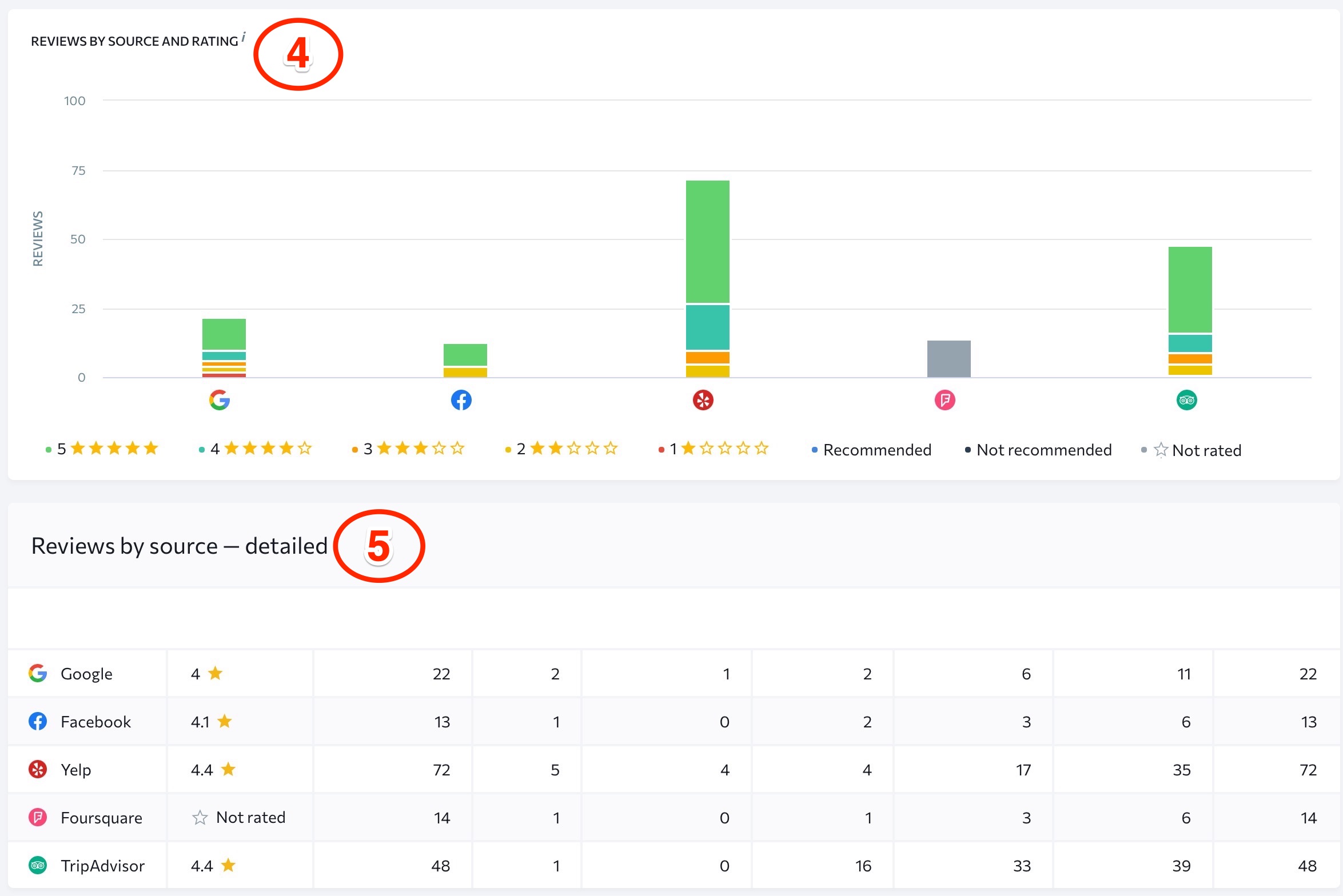Click the TripAdvisor icon under the chart
Screen dimensions: 1343x896
tap(1186, 400)
